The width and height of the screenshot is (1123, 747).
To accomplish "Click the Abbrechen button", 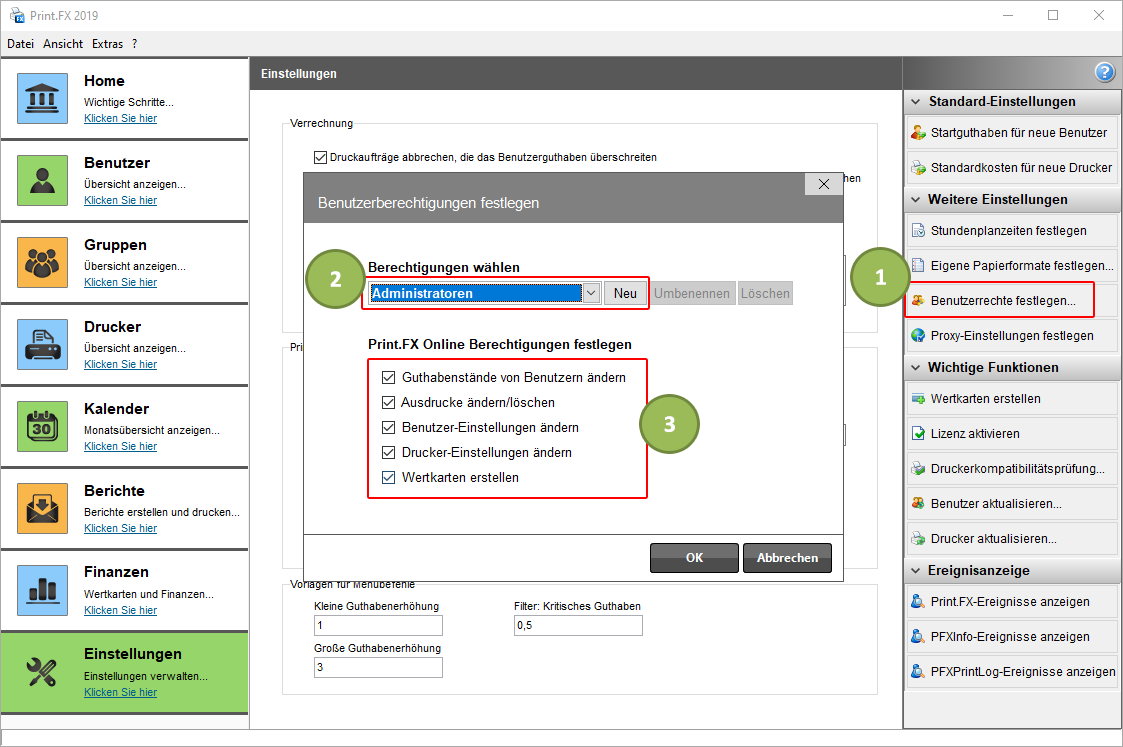I will (x=787, y=558).
